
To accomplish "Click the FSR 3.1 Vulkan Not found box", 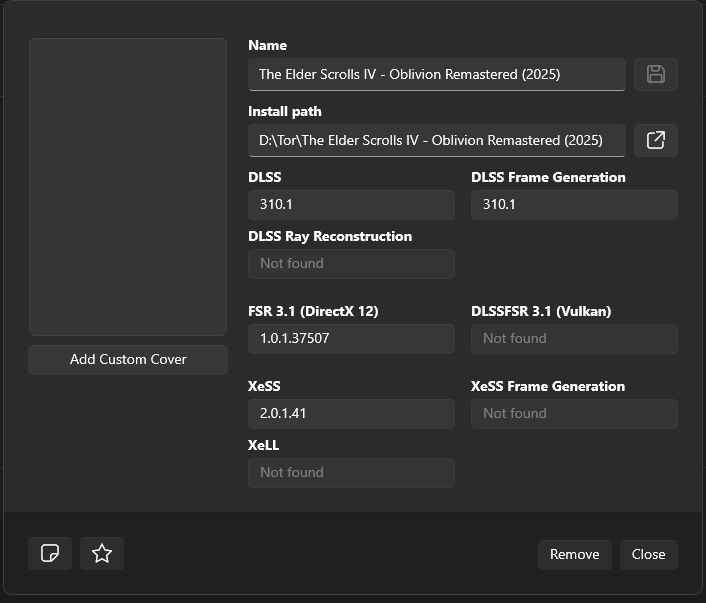I will (x=574, y=339).
